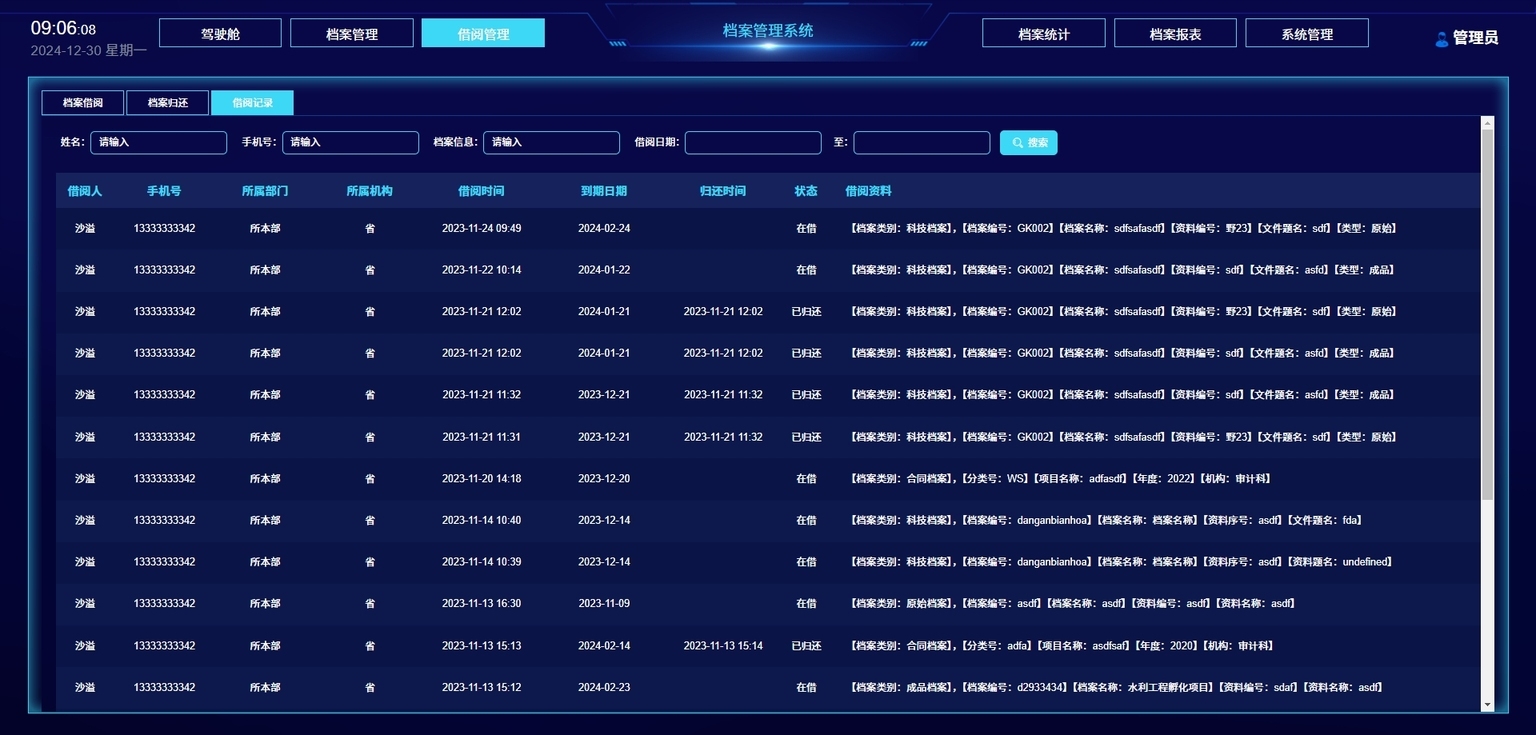
Task: Open the 档案报表 menu
Action: pos(1175,33)
